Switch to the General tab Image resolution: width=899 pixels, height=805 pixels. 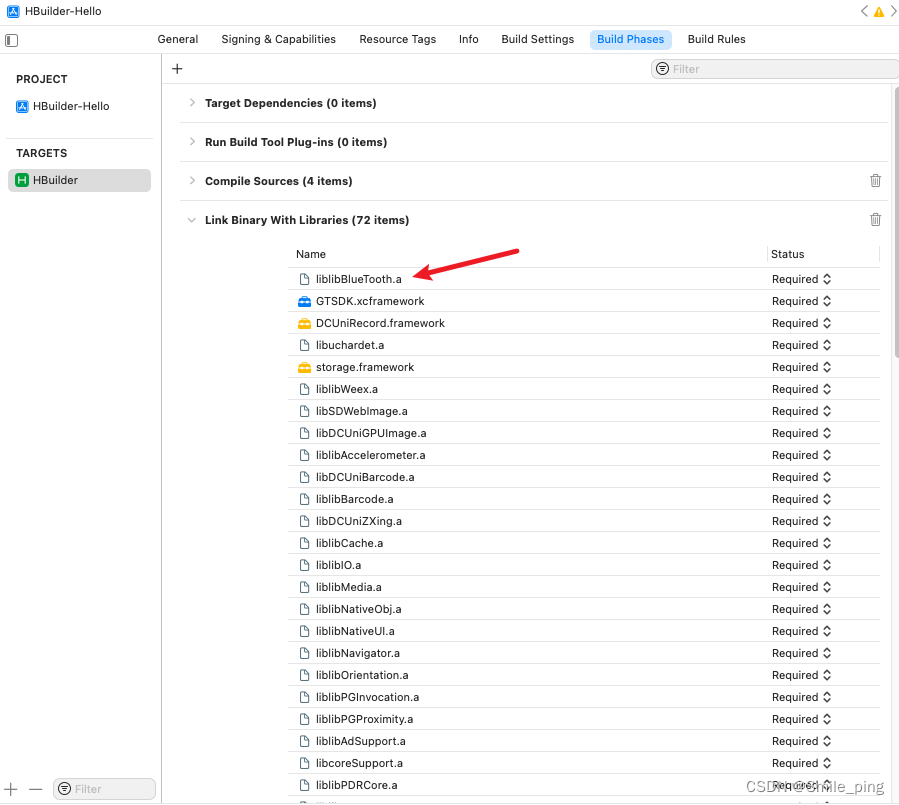(x=178, y=39)
